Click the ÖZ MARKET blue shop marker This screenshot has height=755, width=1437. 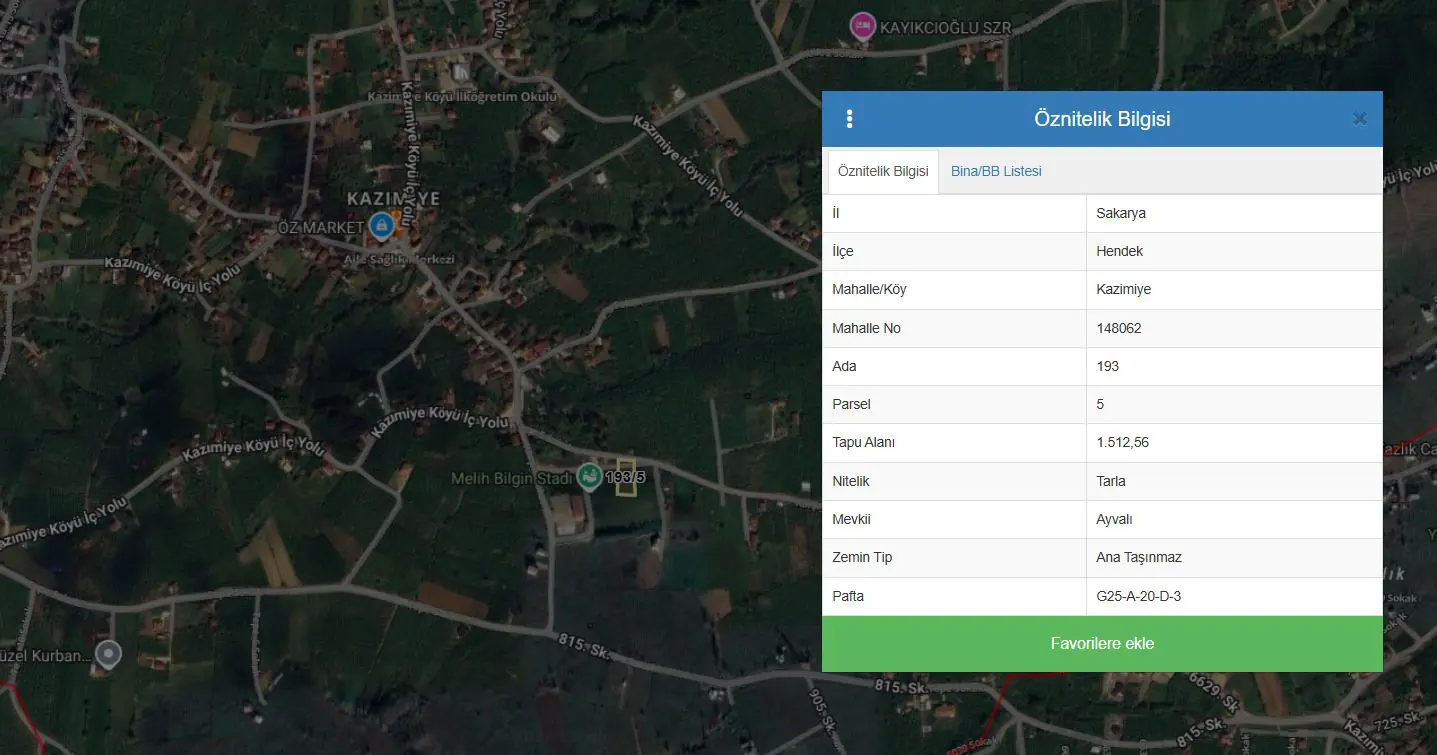[380, 226]
